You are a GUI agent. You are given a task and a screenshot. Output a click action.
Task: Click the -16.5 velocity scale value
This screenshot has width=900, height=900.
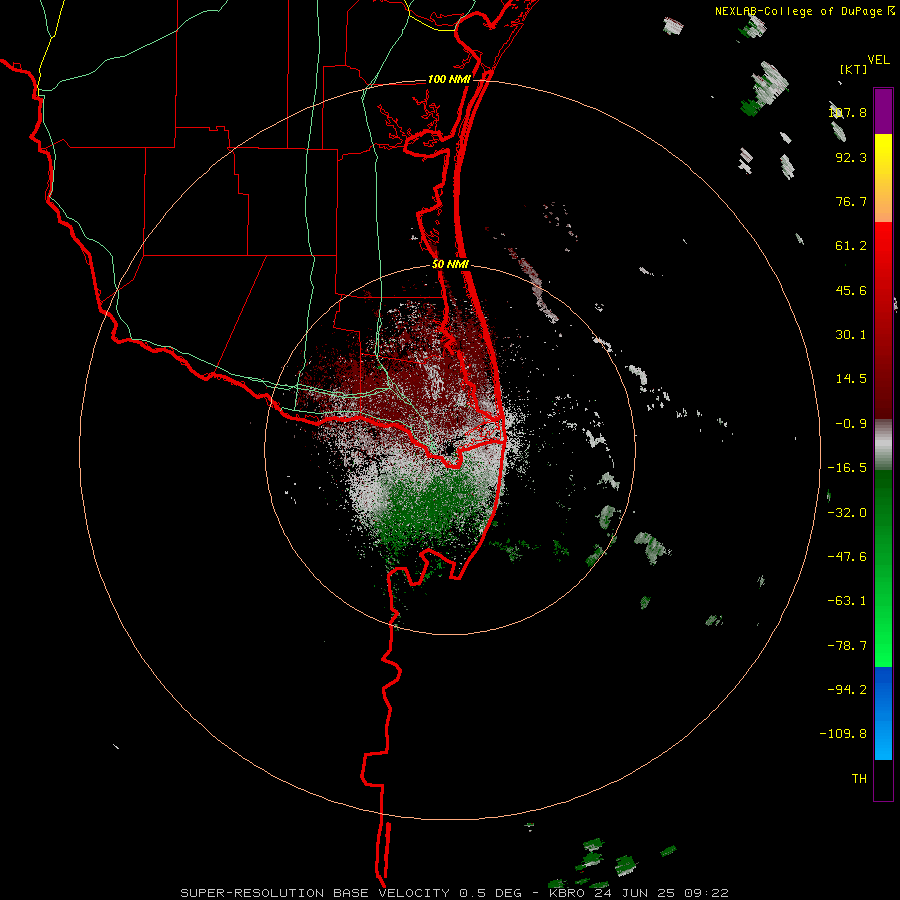[x=847, y=468]
